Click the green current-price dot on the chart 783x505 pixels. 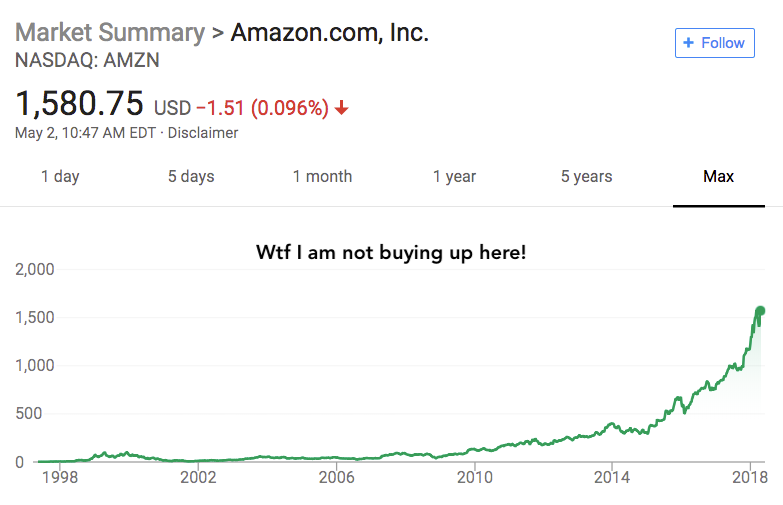click(x=760, y=311)
